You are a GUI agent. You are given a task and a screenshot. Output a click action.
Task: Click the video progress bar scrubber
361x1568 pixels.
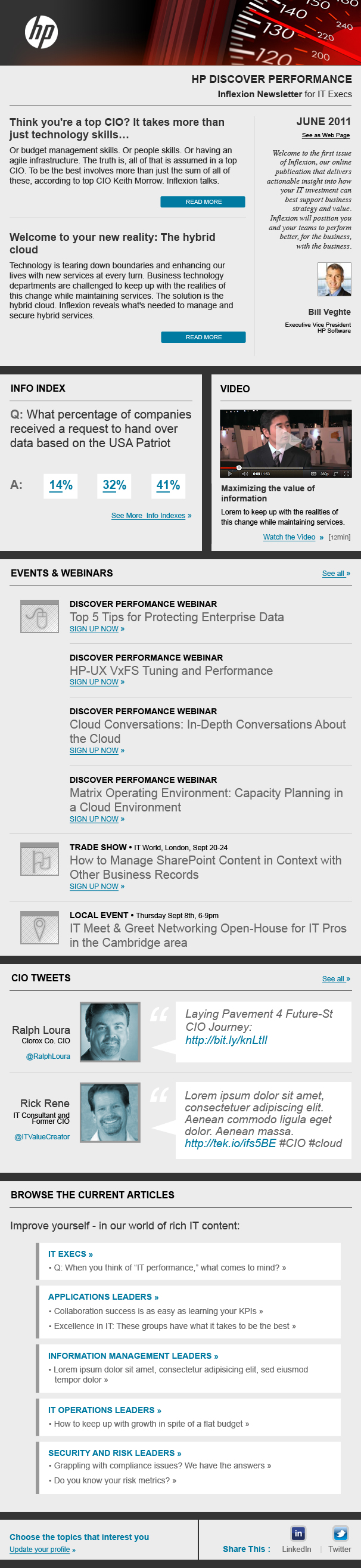pos(239,468)
